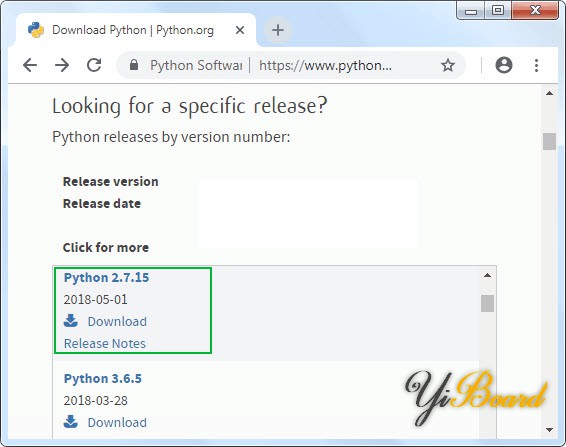Open the Chrome three-dot menu
The width and height of the screenshot is (566, 447).
pyautogui.click(x=536, y=65)
